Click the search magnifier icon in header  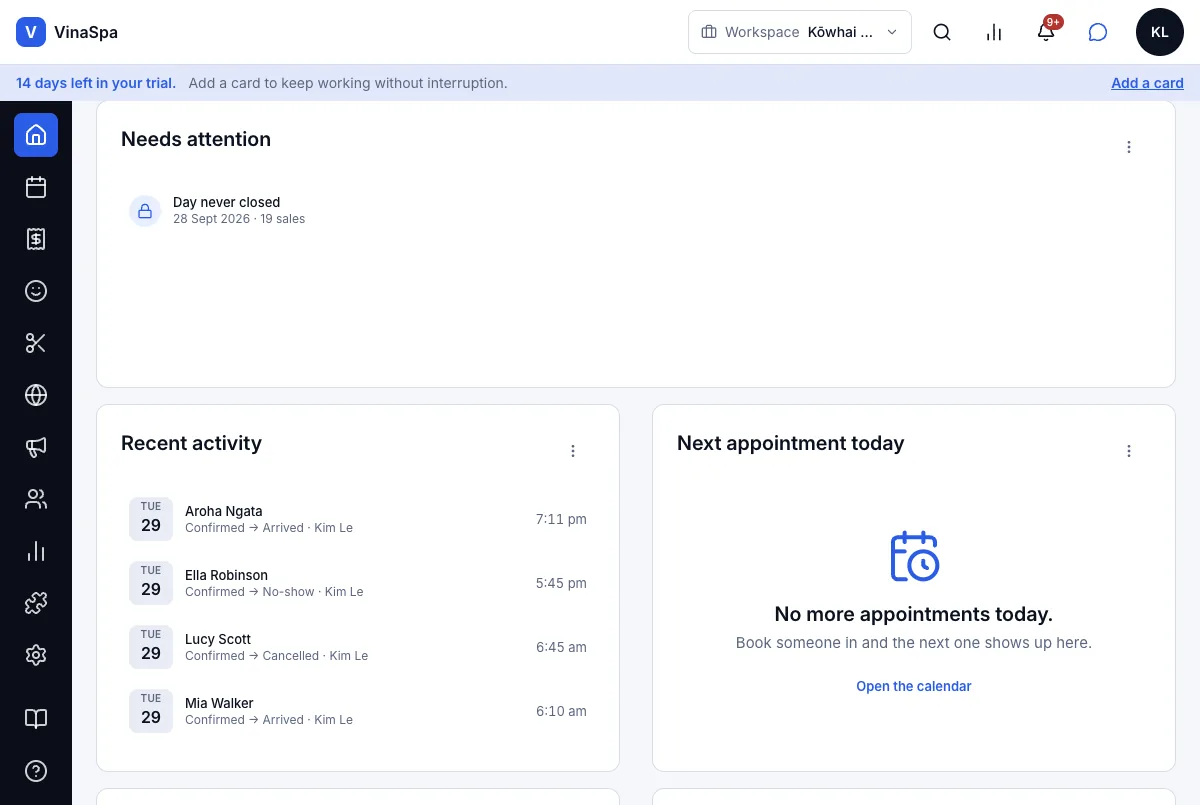coord(942,32)
